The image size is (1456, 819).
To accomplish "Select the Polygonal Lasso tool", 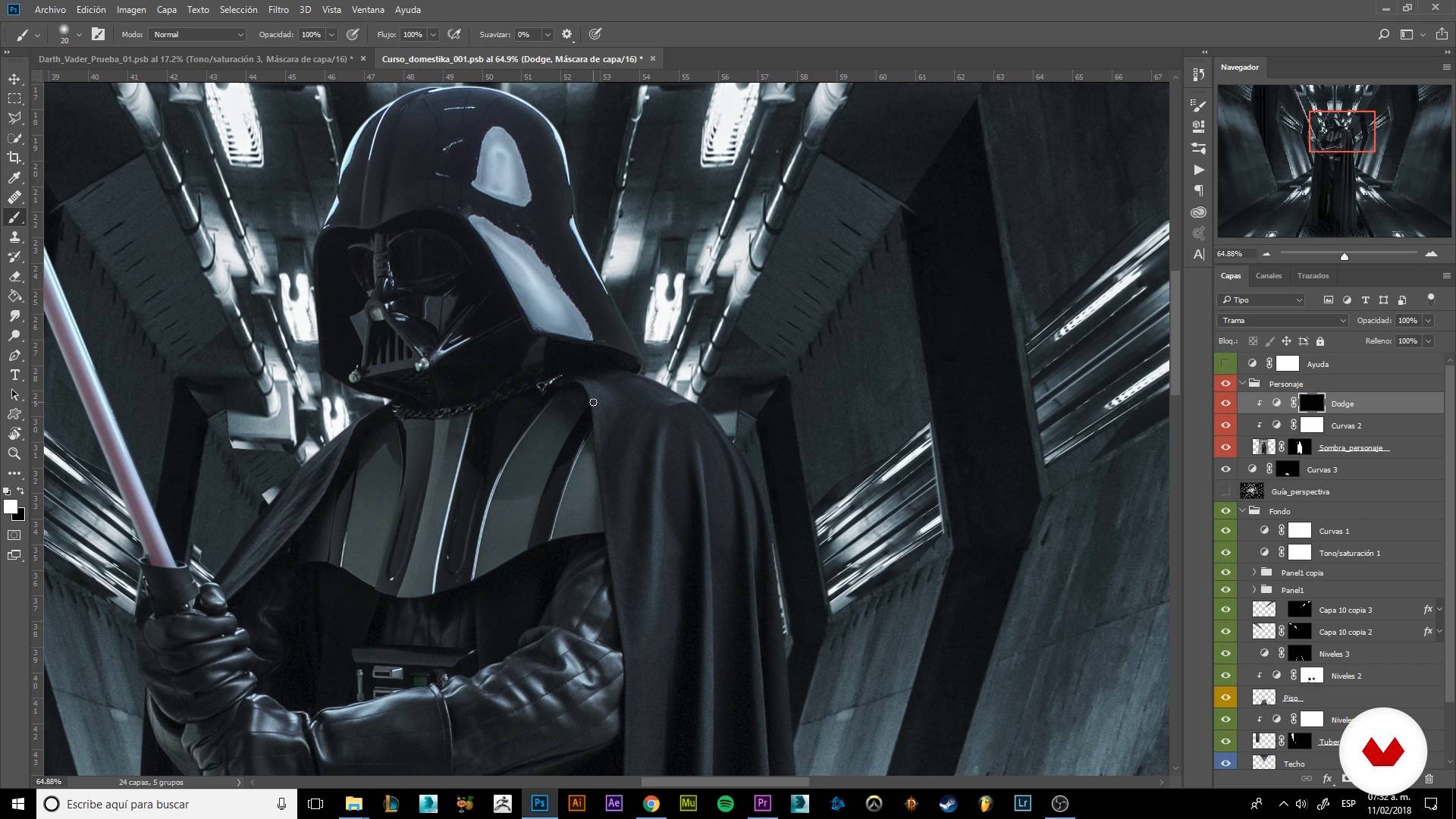I will coord(14,118).
